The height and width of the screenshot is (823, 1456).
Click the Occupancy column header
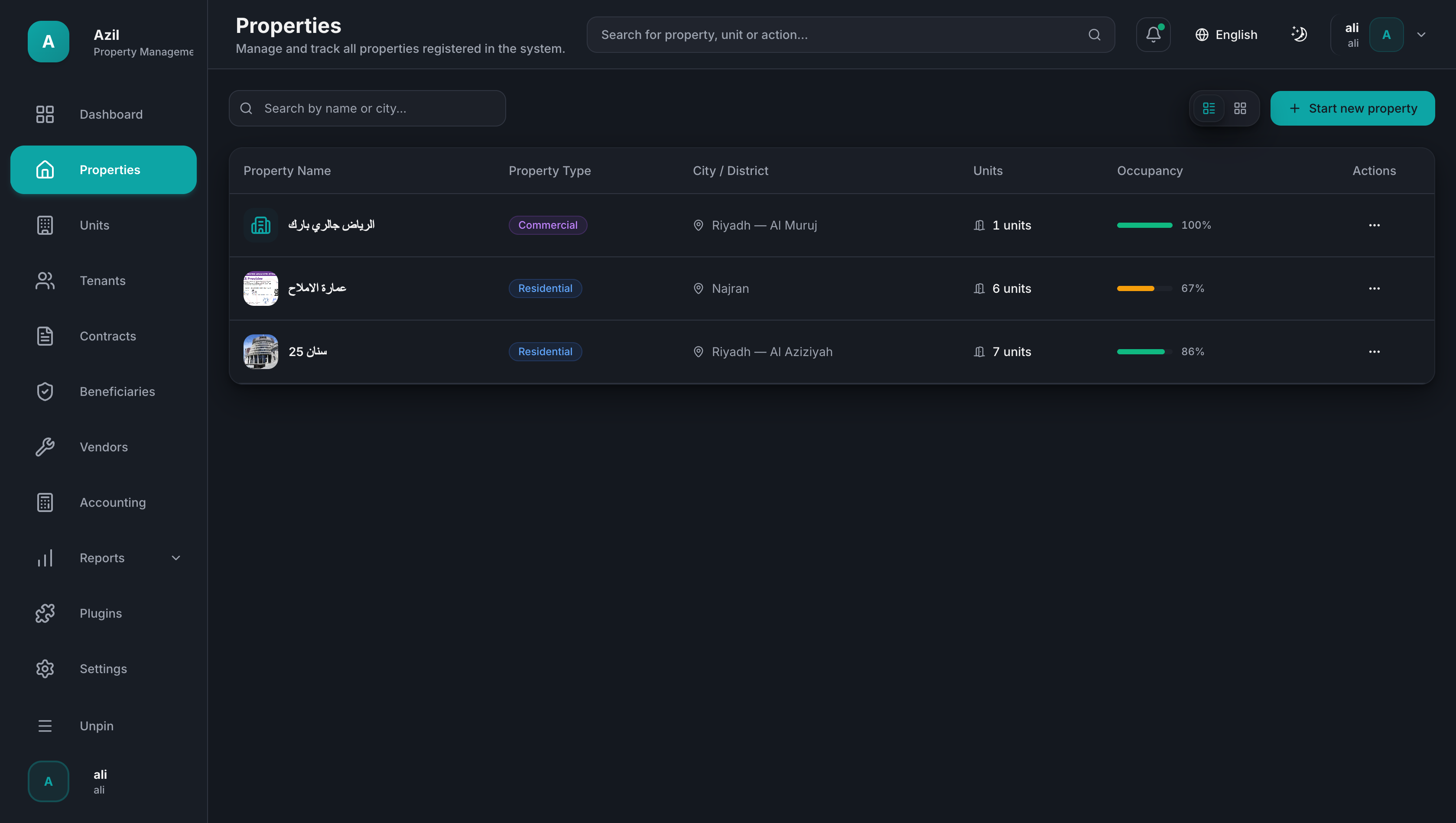(1150, 171)
